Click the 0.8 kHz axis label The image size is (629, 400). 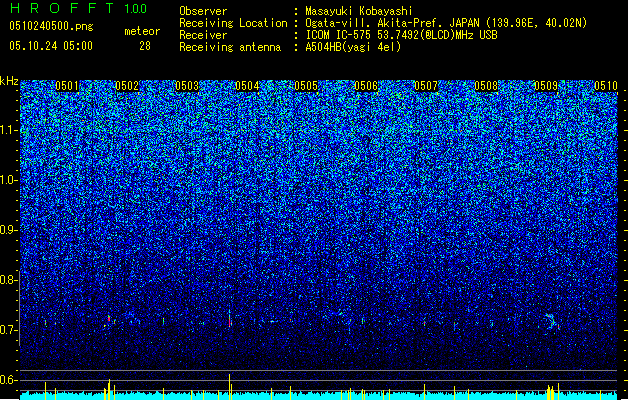click(x=8, y=280)
